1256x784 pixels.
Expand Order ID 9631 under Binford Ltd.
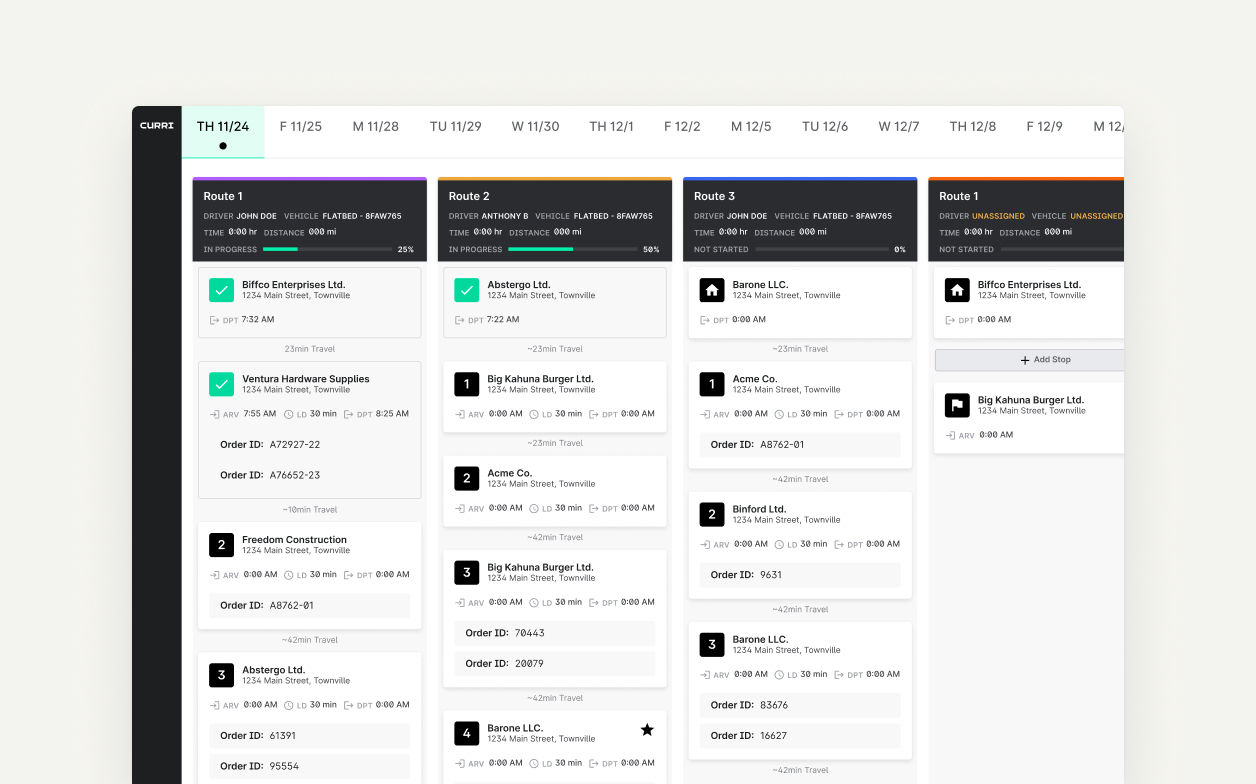[x=800, y=575]
